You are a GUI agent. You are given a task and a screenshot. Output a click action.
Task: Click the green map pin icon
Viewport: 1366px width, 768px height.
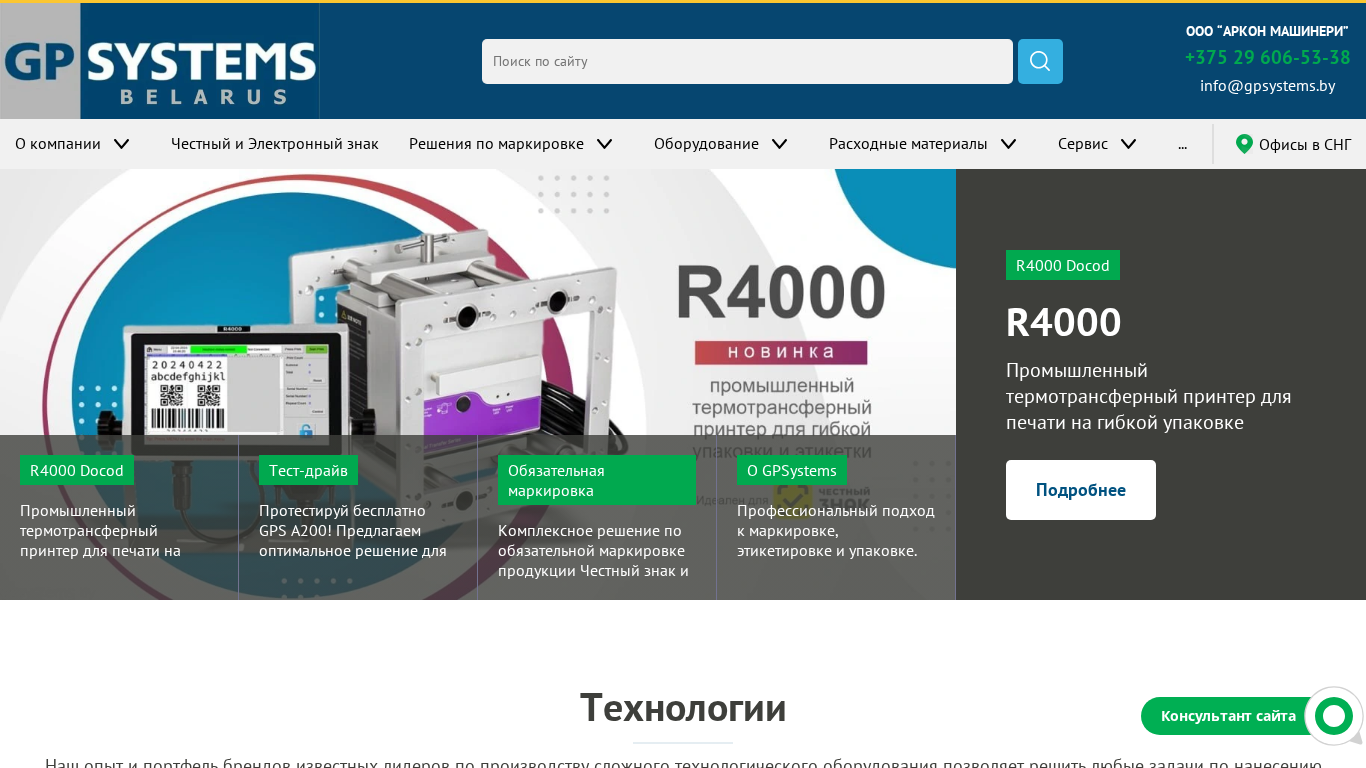click(x=1244, y=144)
